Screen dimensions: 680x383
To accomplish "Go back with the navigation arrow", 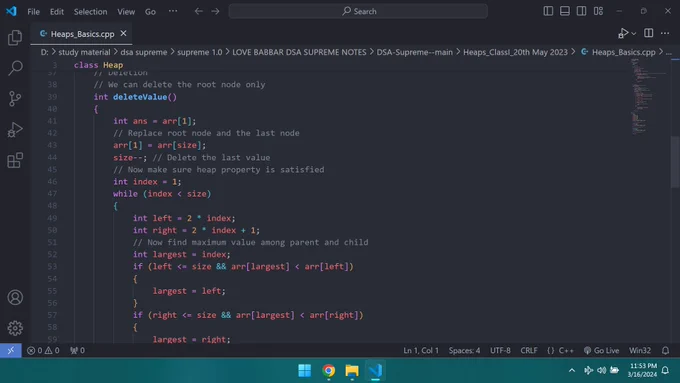I will 199,11.
